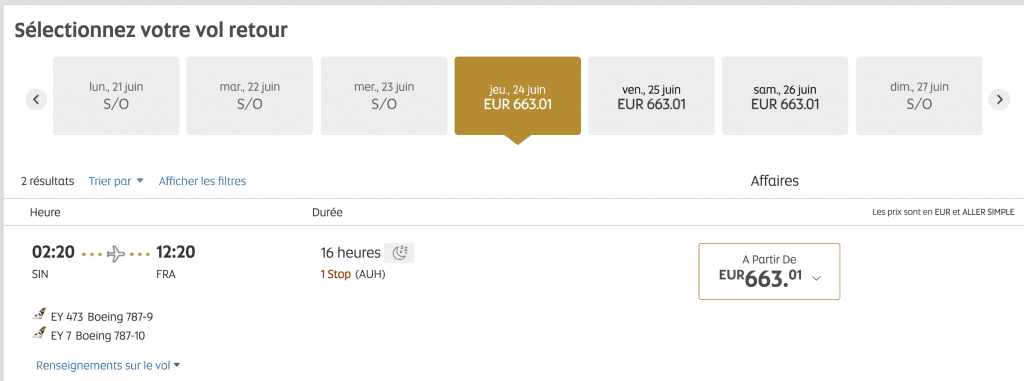Click the Etihad logo beside EY 473

pos(39,315)
